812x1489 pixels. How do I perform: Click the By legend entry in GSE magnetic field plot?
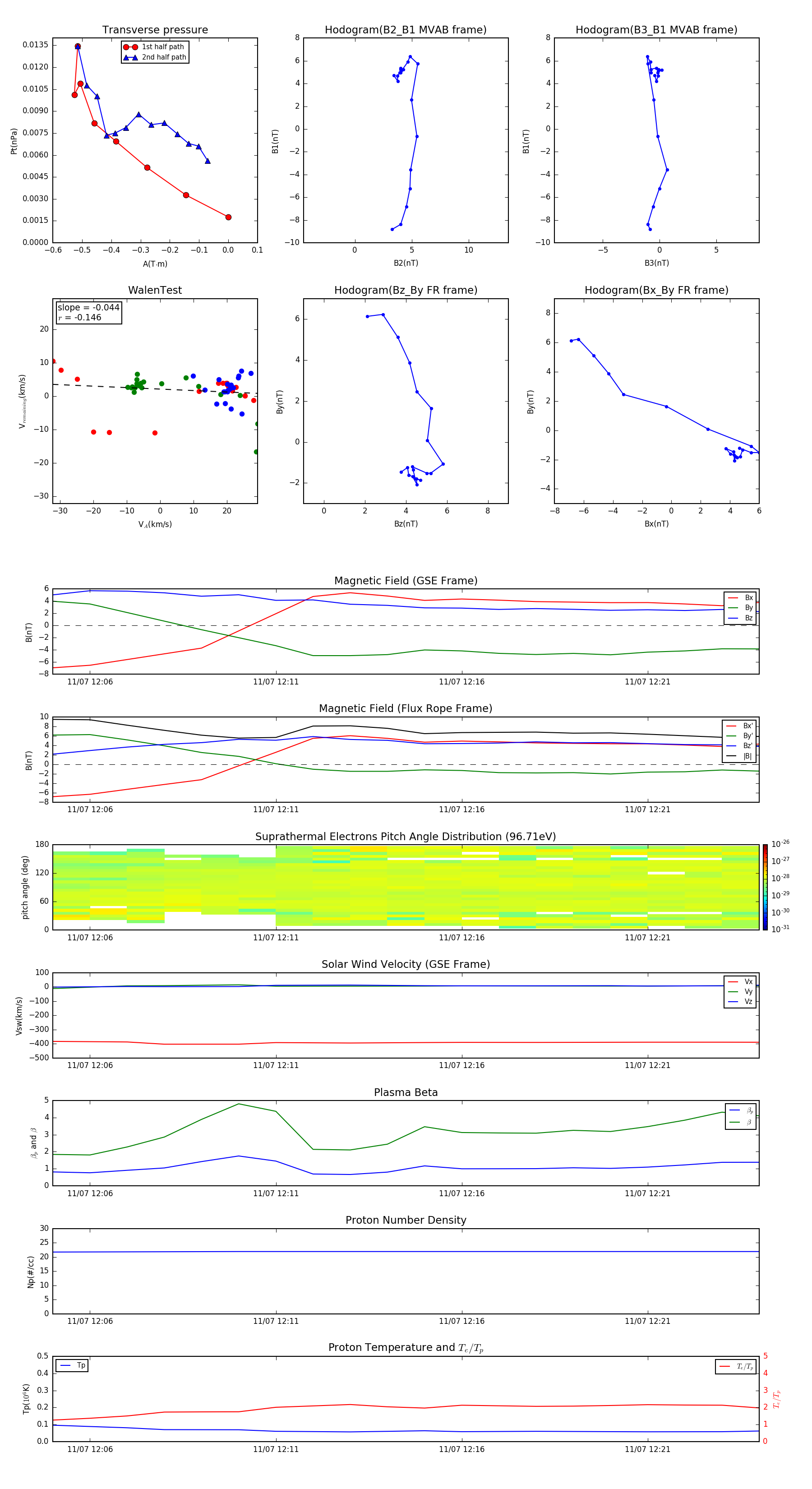[740, 608]
